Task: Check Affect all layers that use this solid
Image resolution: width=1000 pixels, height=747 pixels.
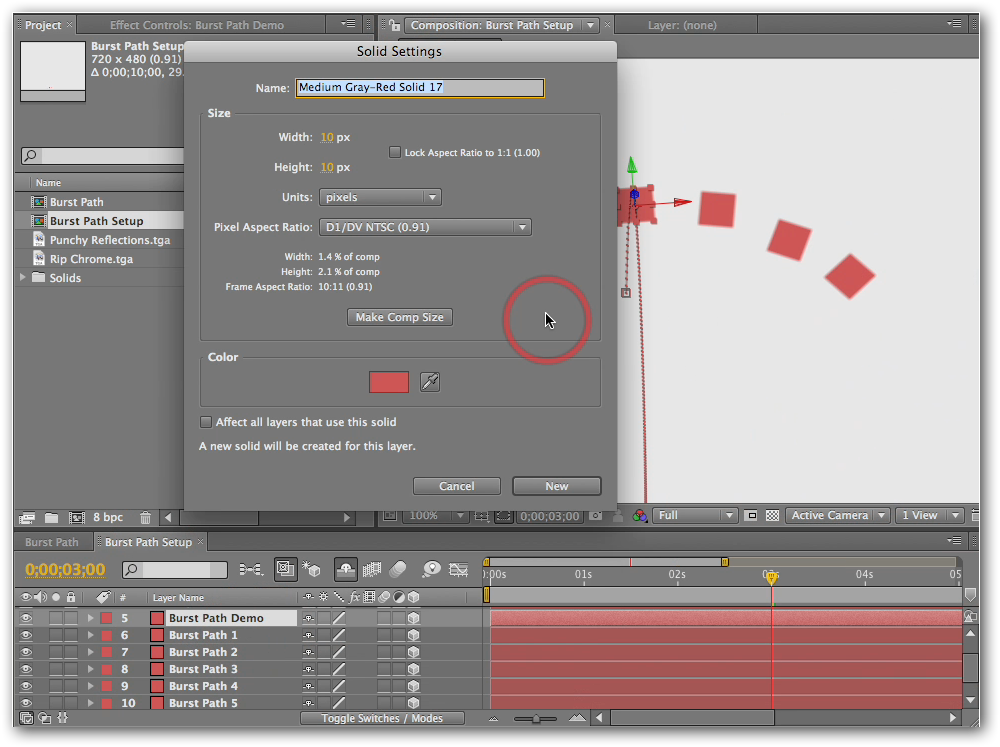Action: (205, 422)
